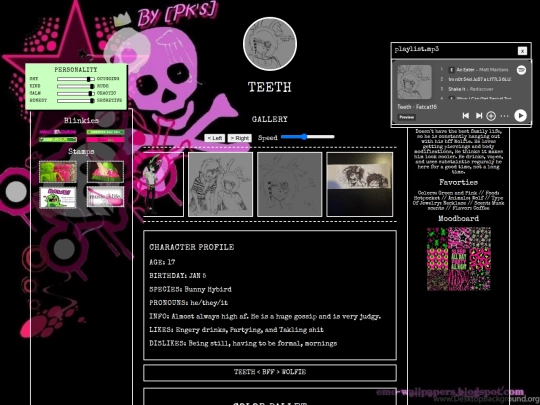Click the playlist cover art thumbnail
Viewport: 540px width, 405px height.
(414, 82)
